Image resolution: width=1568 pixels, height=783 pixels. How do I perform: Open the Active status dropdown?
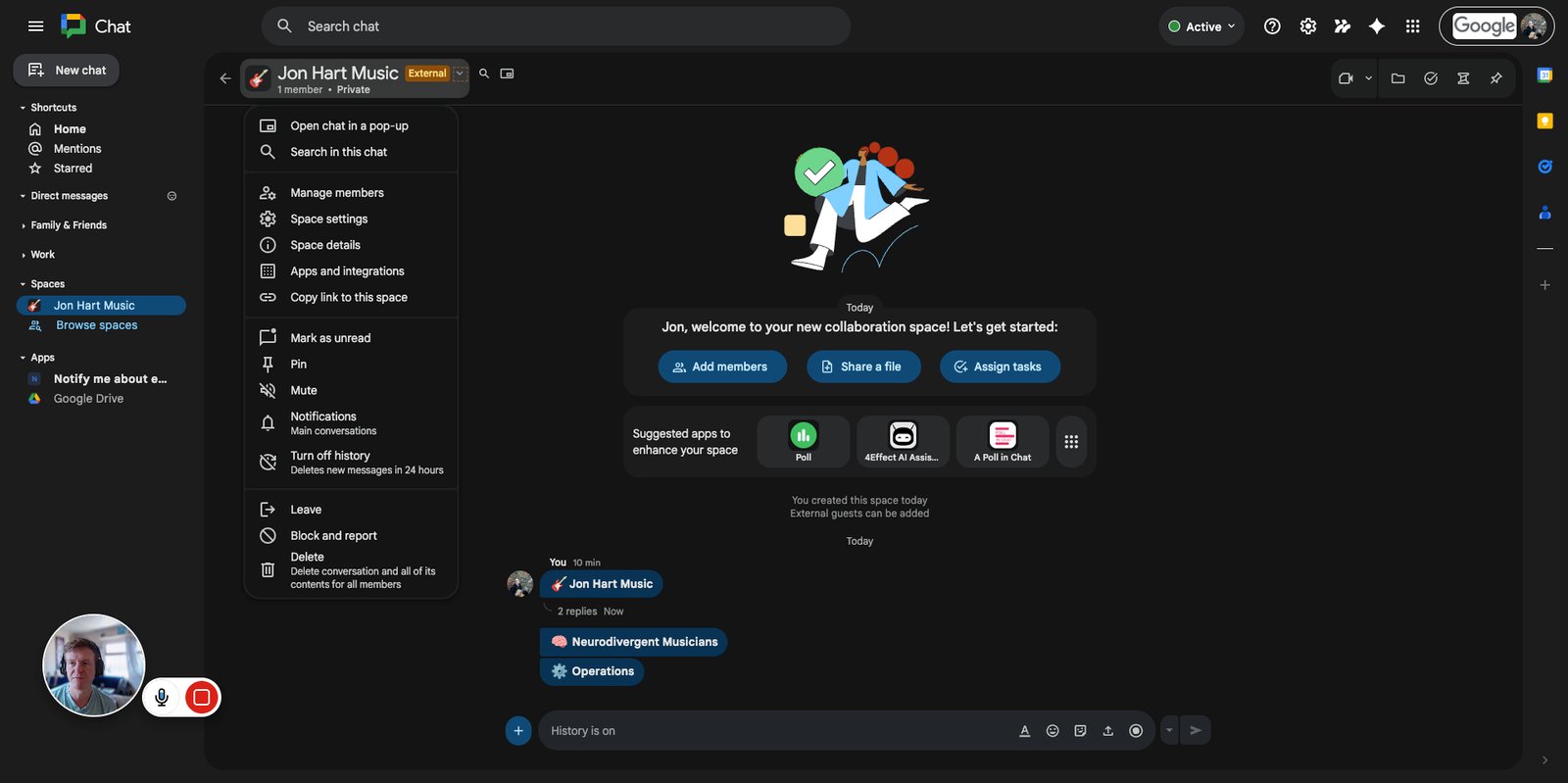pos(1201,26)
